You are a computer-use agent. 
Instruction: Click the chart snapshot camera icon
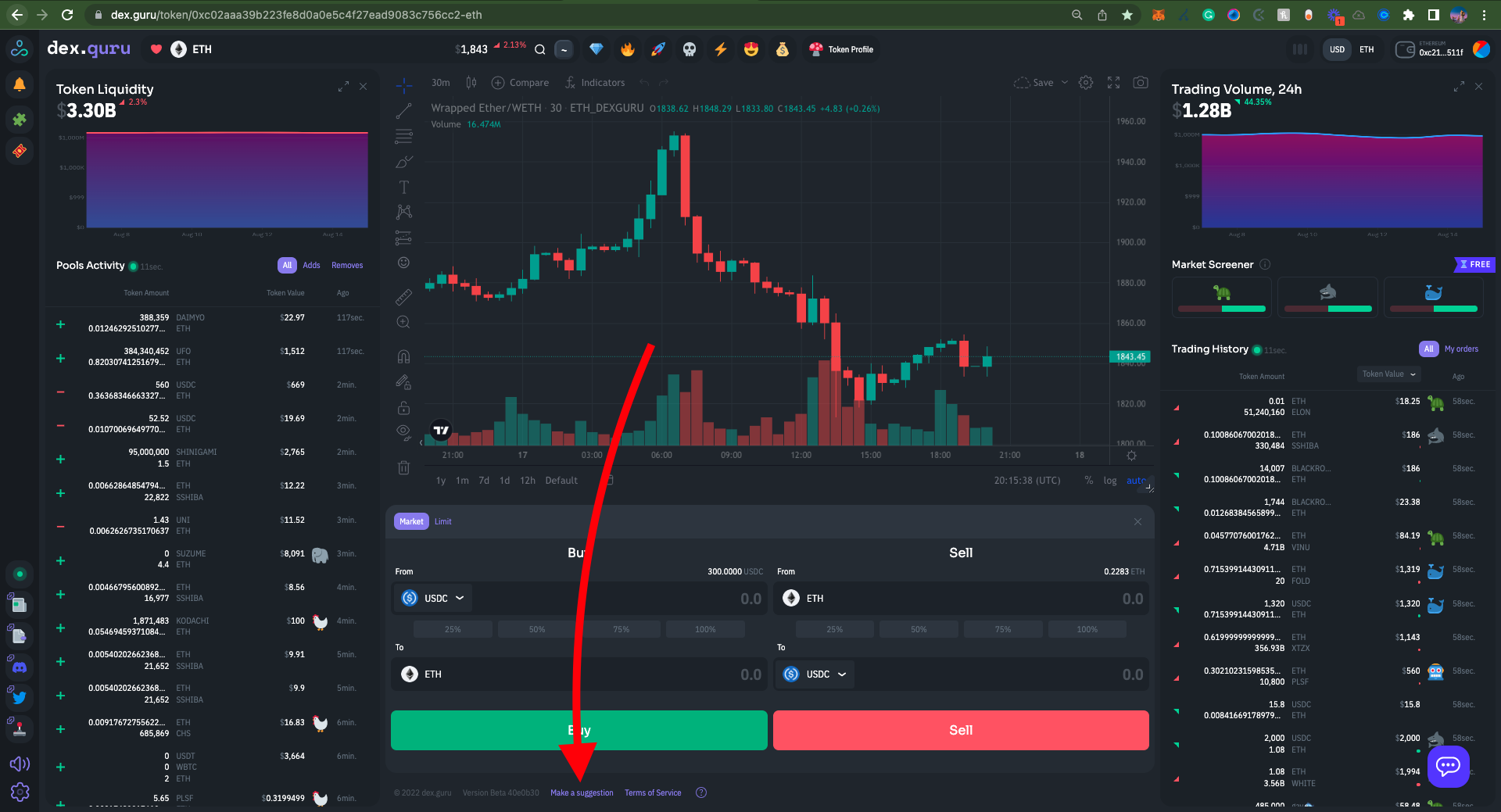click(x=1141, y=83)
